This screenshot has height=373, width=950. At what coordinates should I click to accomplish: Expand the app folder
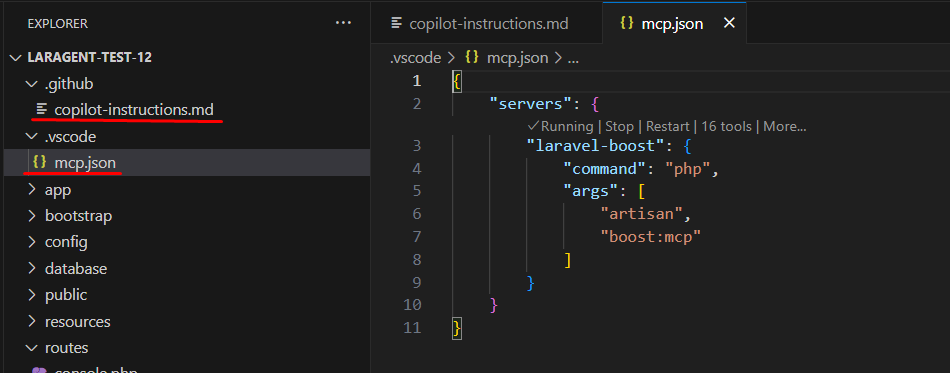coord(32,190)
